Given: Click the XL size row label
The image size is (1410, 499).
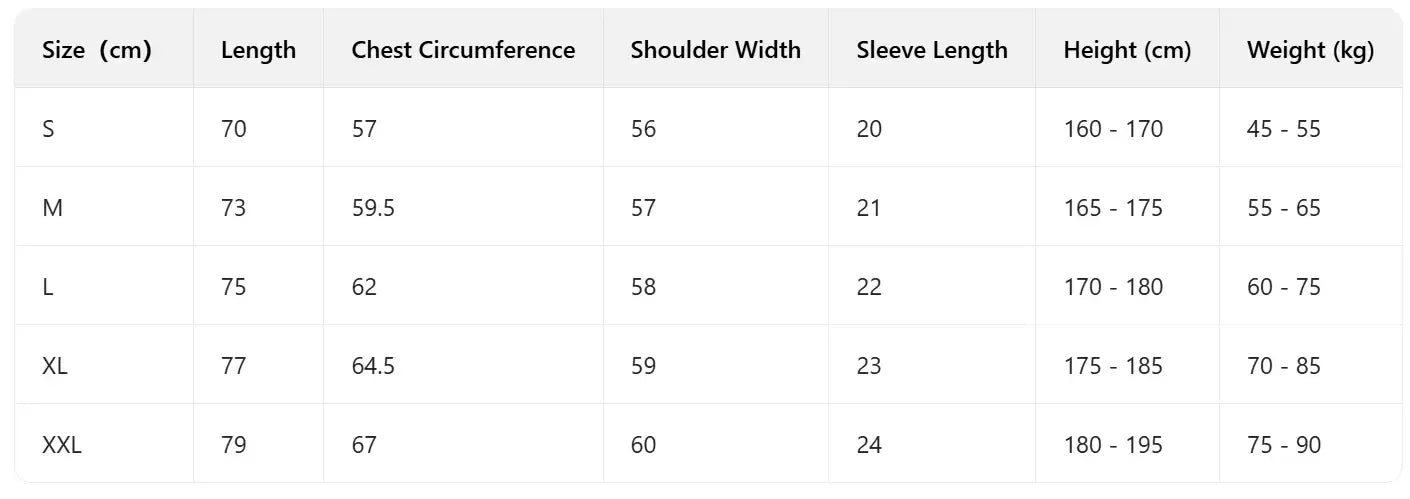Looking at the screenshot, I should (x=55, y=366).
